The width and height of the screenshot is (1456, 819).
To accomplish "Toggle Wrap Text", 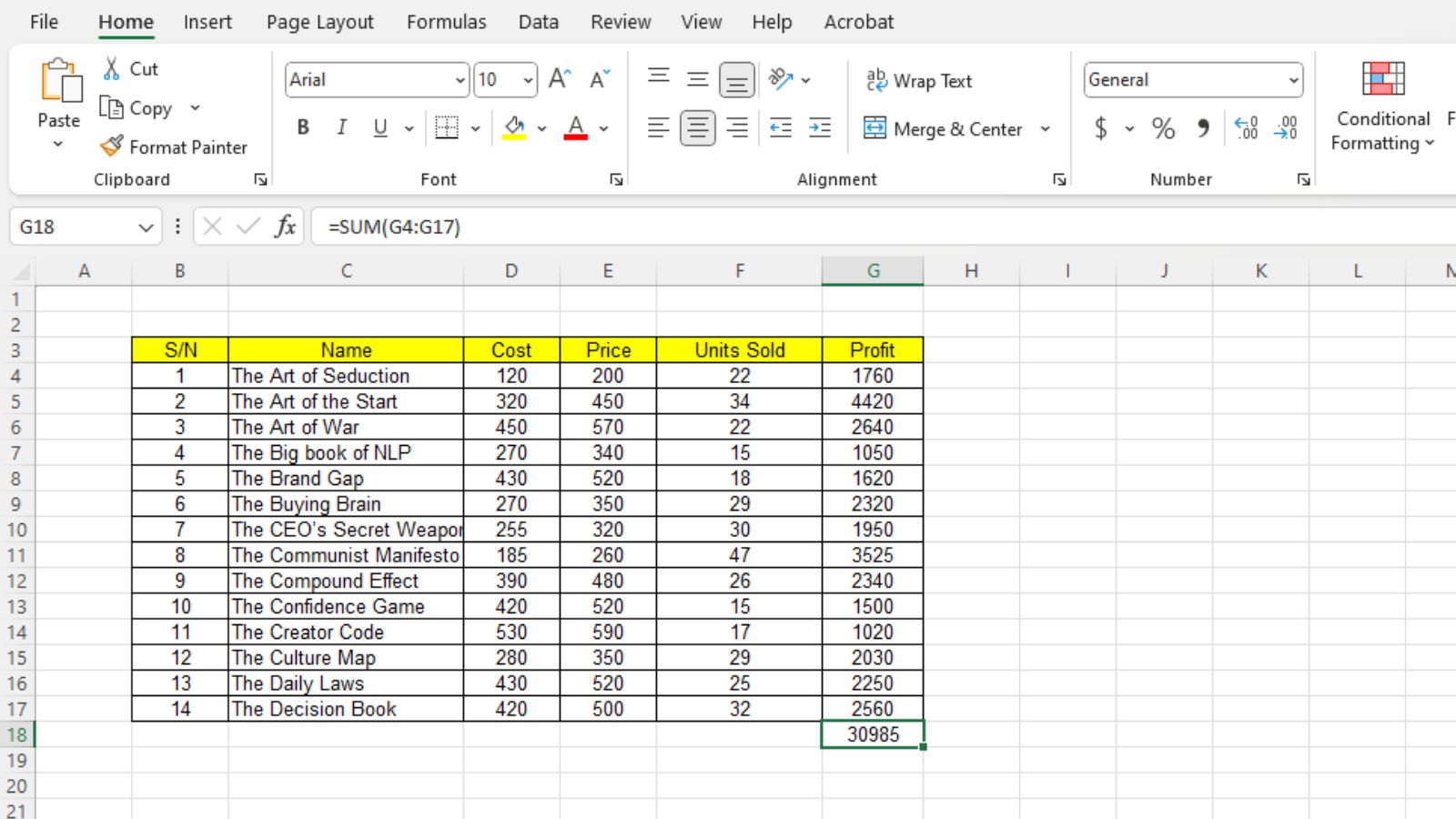I will point(919,80).
